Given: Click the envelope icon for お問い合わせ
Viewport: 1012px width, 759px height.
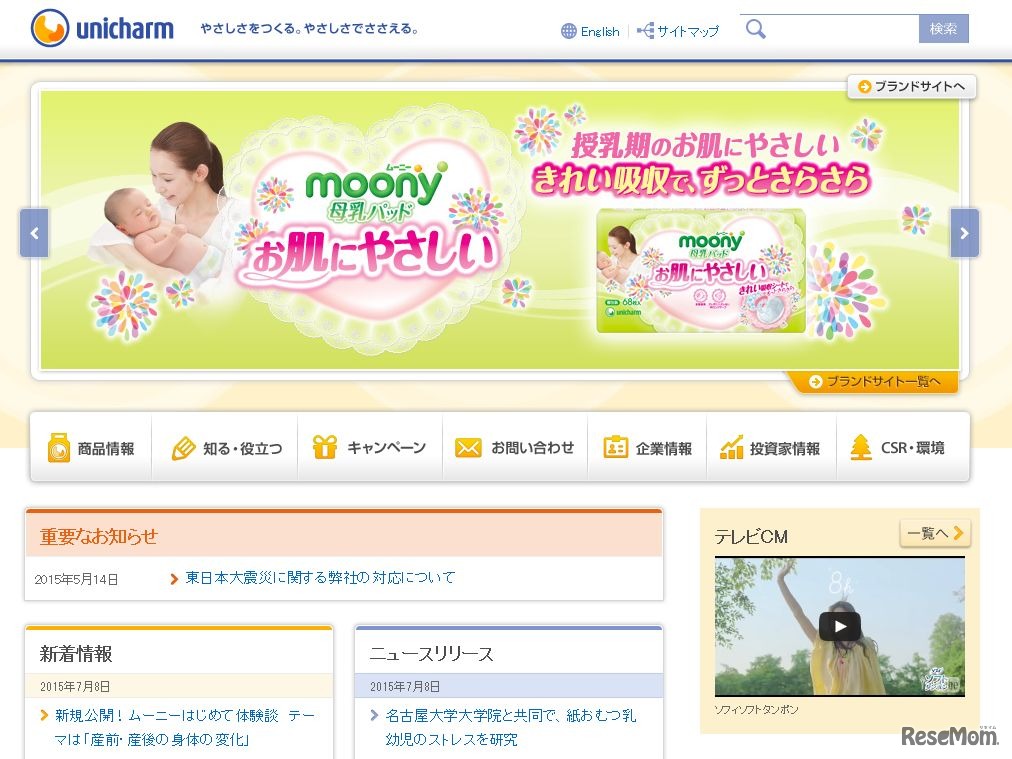Looking at the screenshot, I should click(x=468, y=447).
